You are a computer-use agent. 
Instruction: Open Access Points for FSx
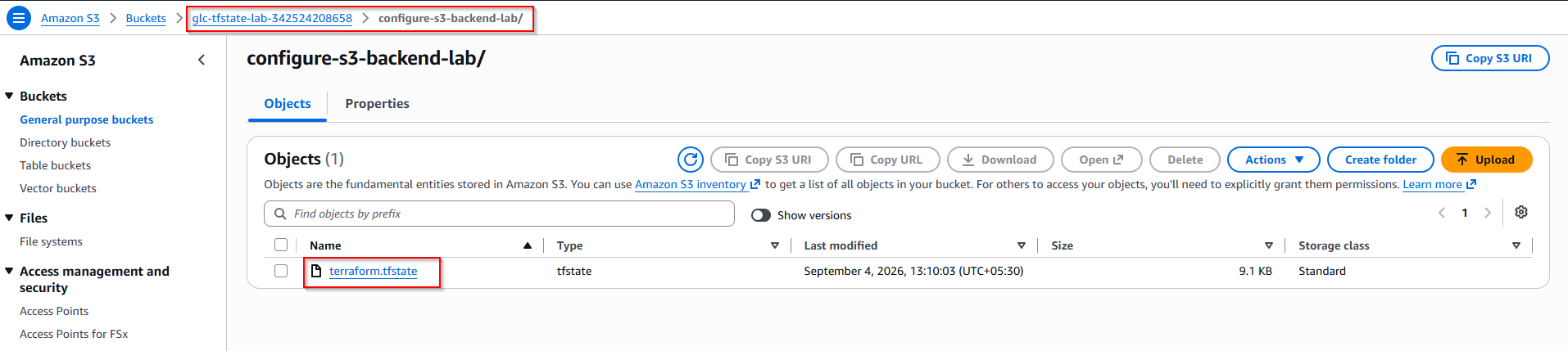[74, 334]
